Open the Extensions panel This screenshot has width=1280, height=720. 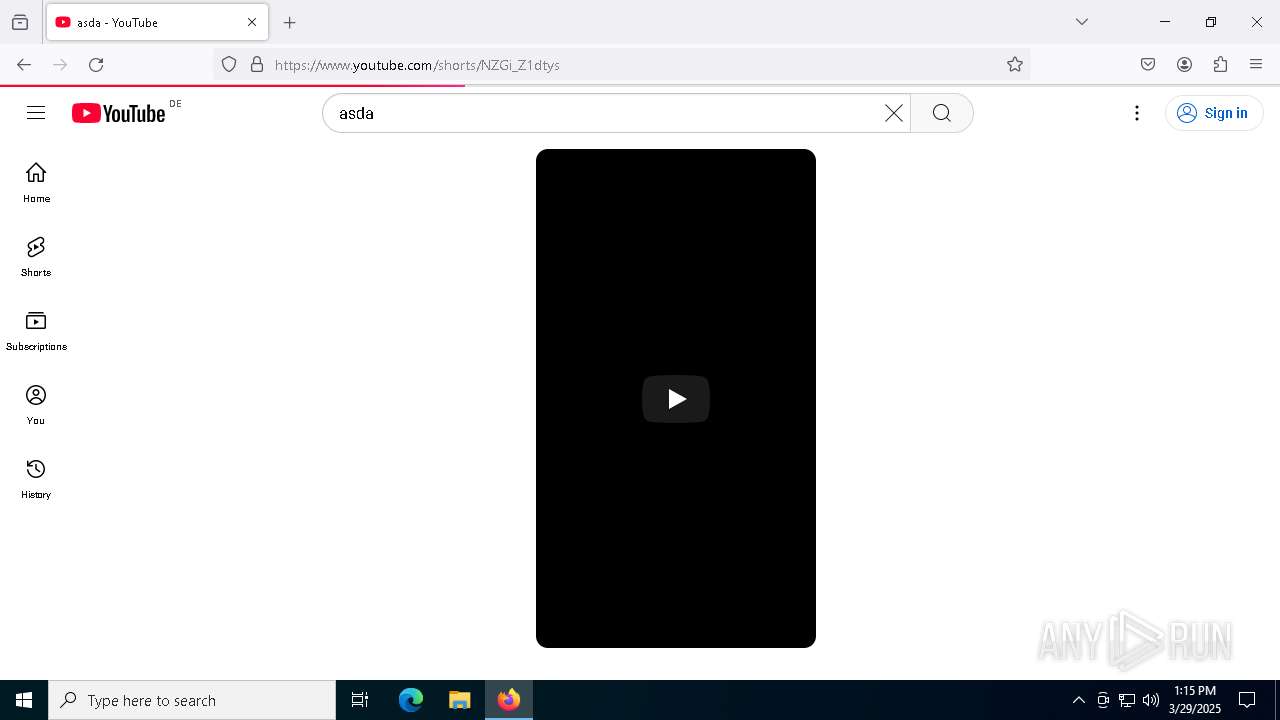[1220, 64]
